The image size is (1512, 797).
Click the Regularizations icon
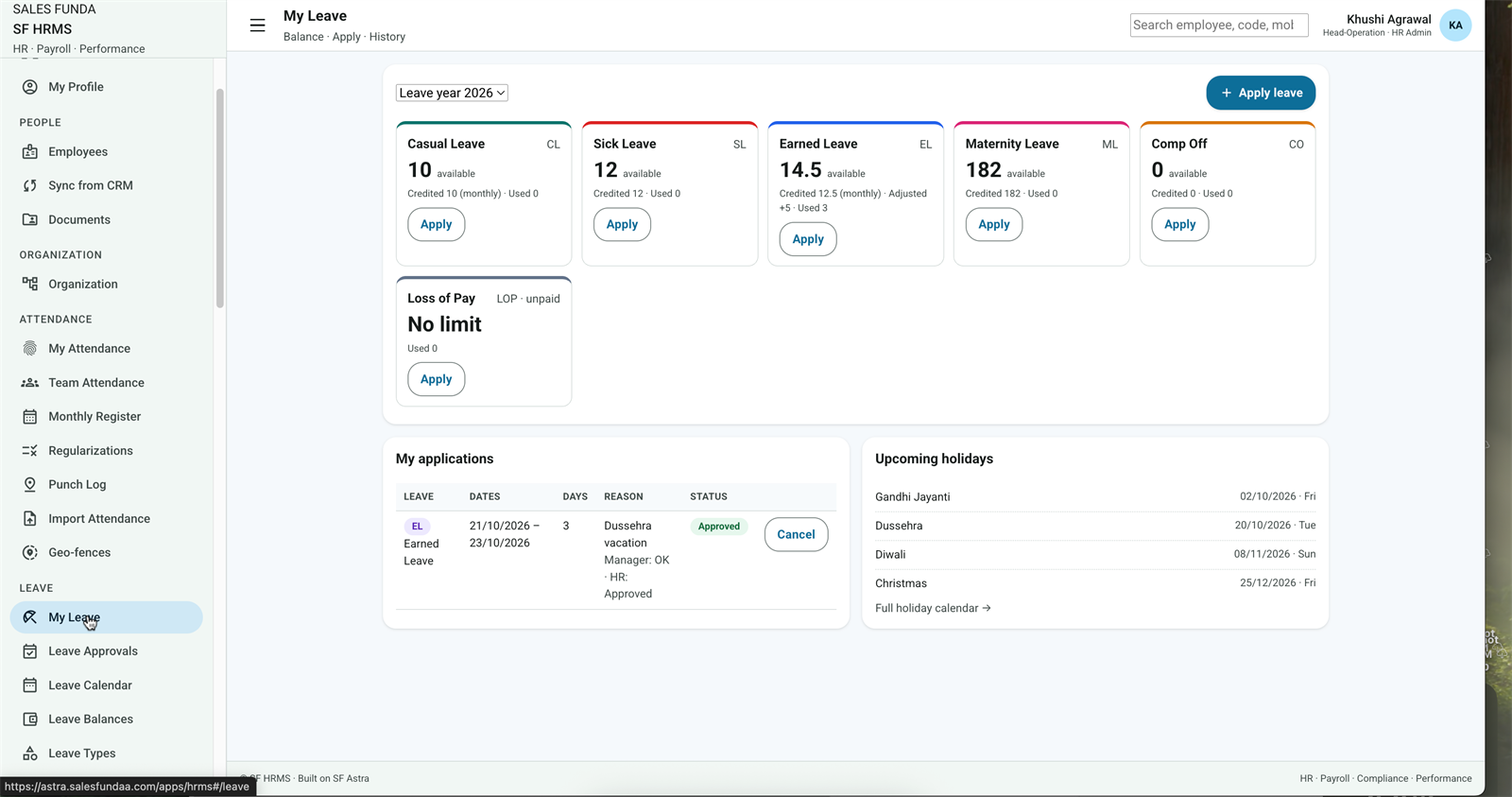tap(30, 451)
